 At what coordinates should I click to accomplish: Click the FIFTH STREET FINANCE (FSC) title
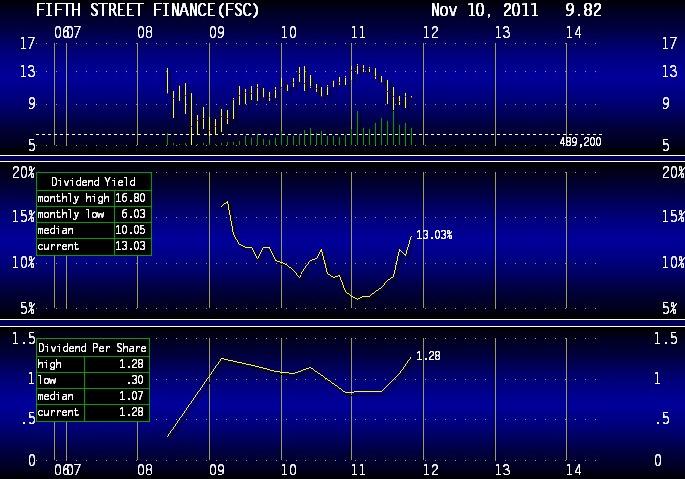(147, 10)
